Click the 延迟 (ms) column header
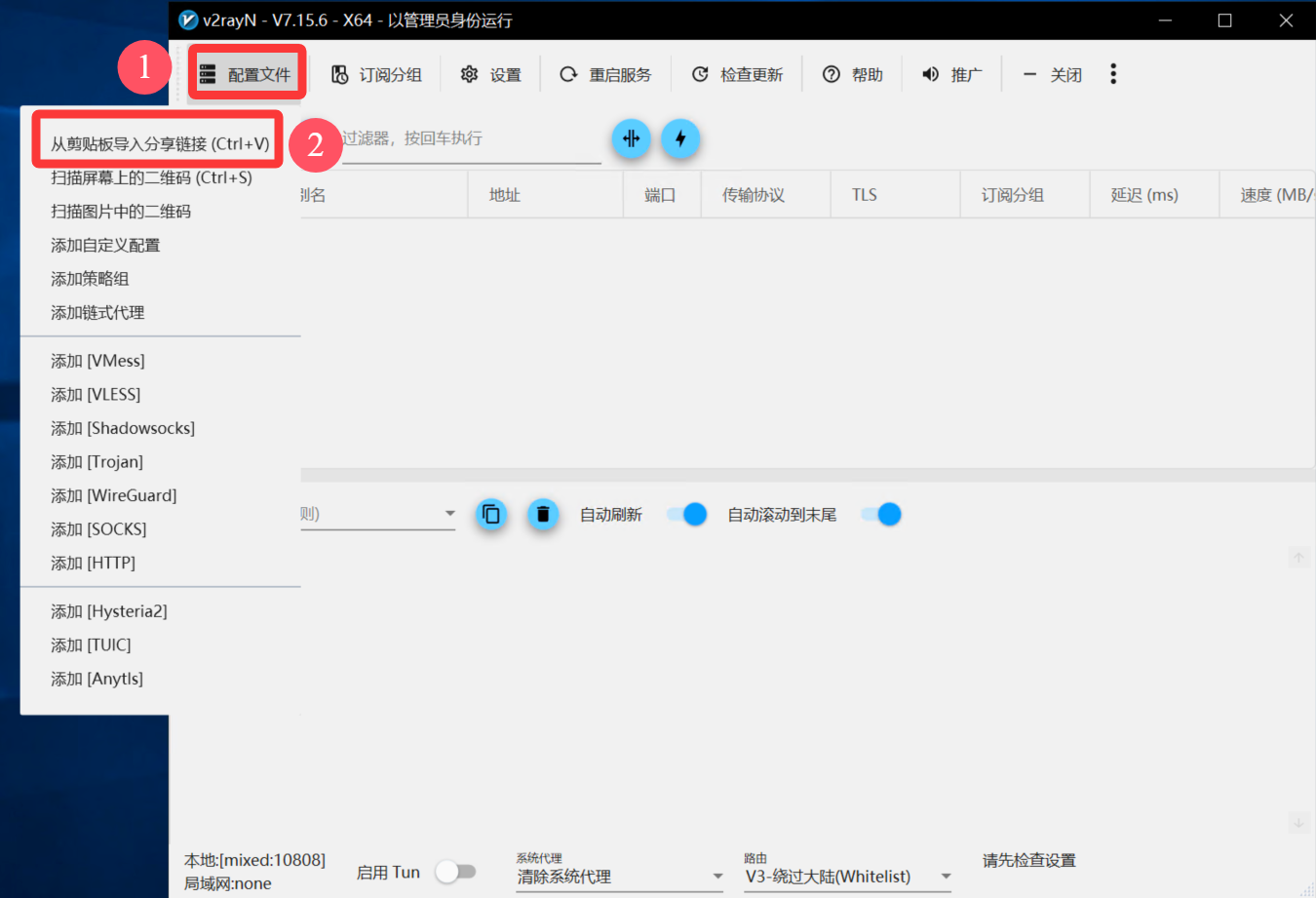Screen dimensions: 1316x898 pos(1144,195)
